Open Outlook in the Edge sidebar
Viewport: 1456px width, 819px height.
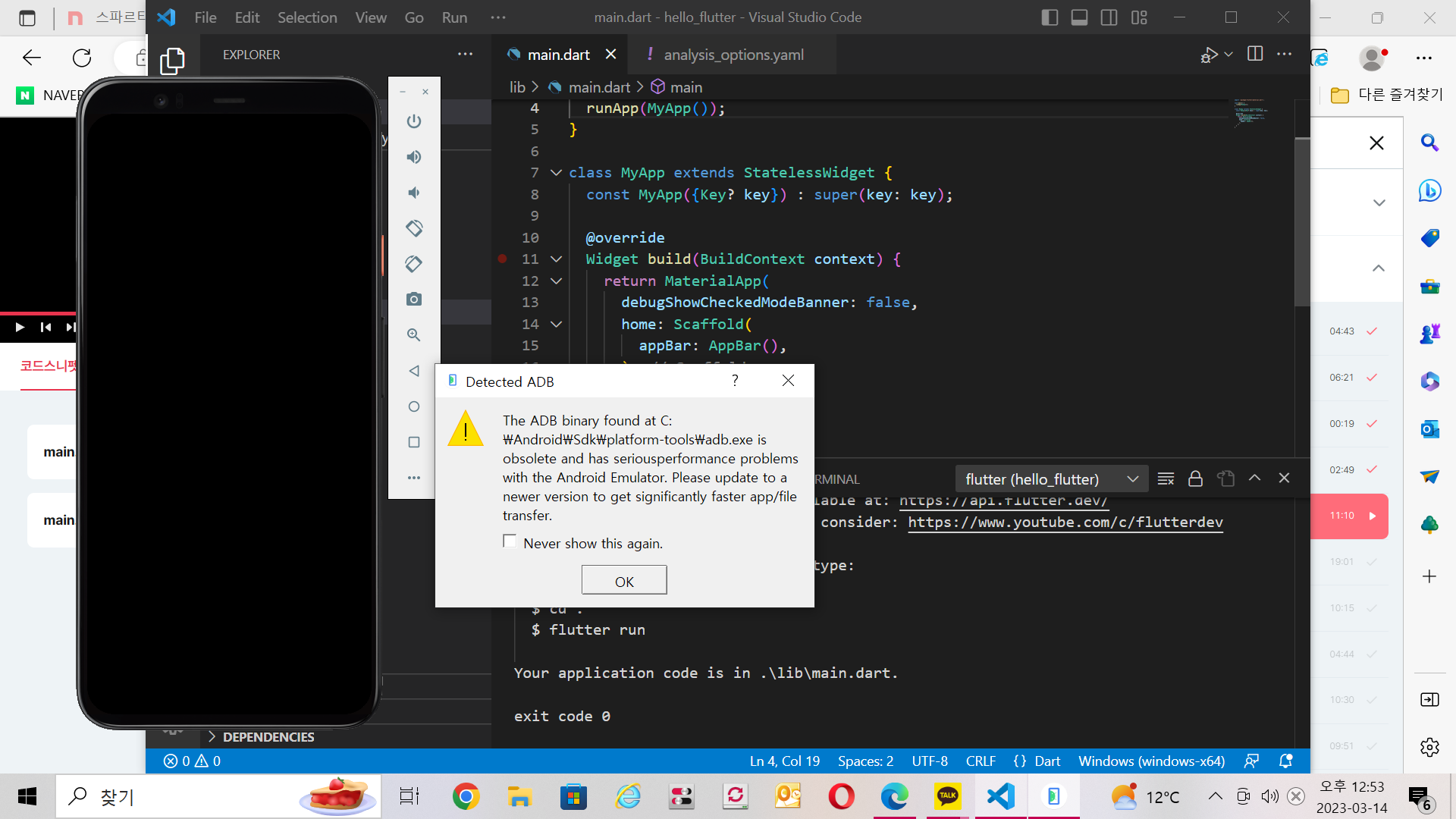point(1430,429)
